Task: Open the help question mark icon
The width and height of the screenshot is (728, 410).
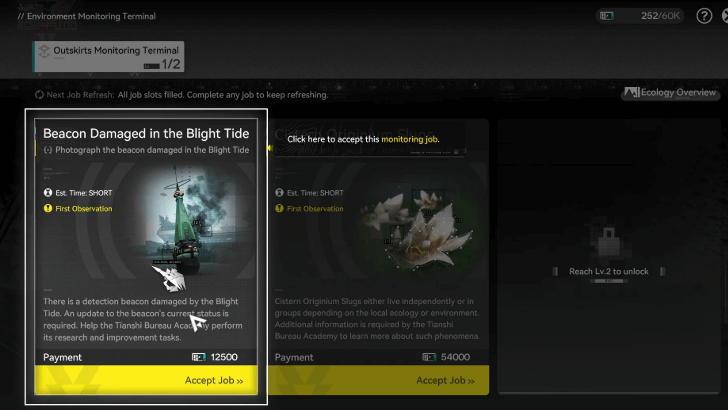Action: pyautogui.click(x=704, y=16)
